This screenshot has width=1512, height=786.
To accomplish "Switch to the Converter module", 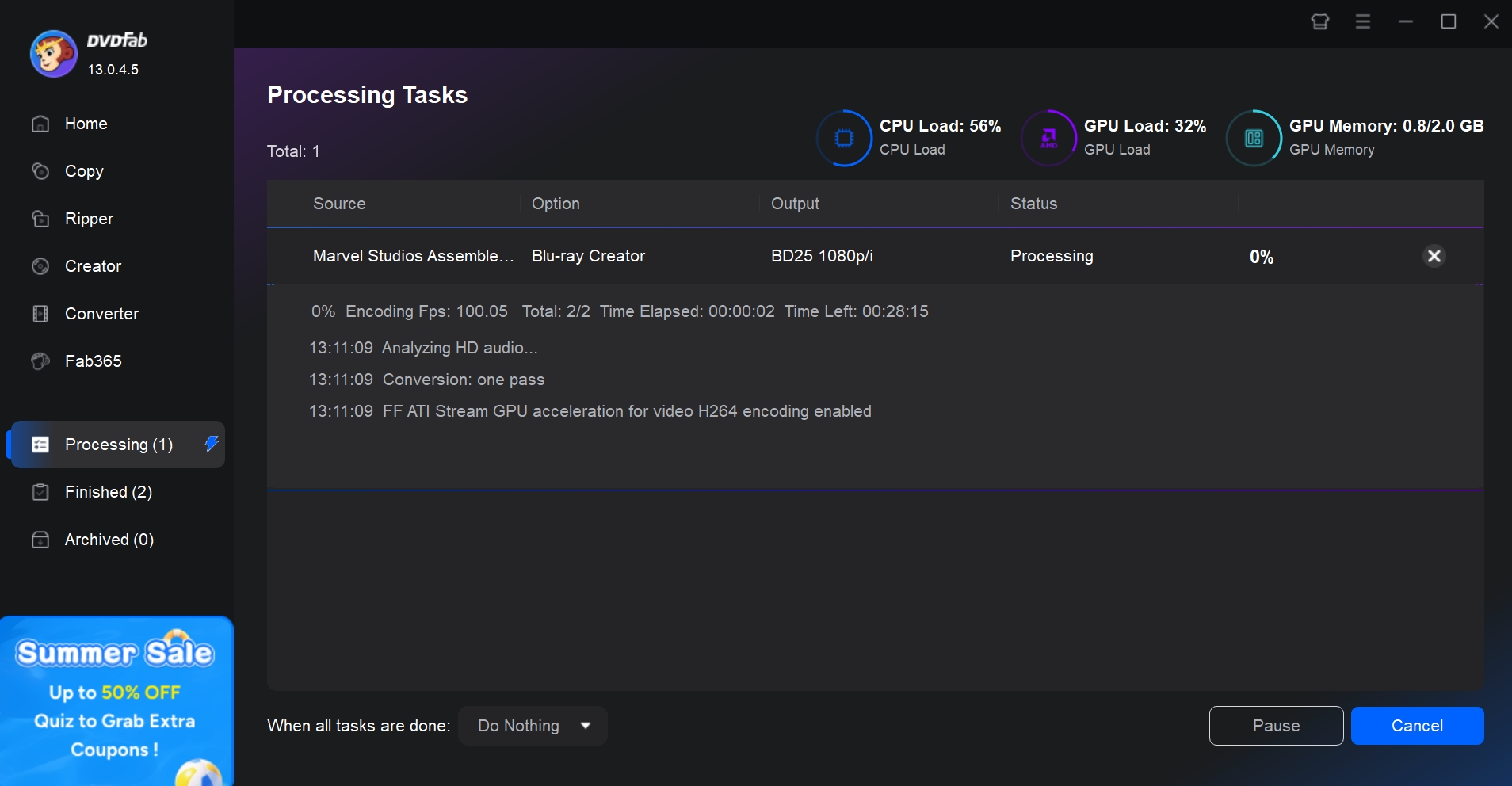I will 101,314.
